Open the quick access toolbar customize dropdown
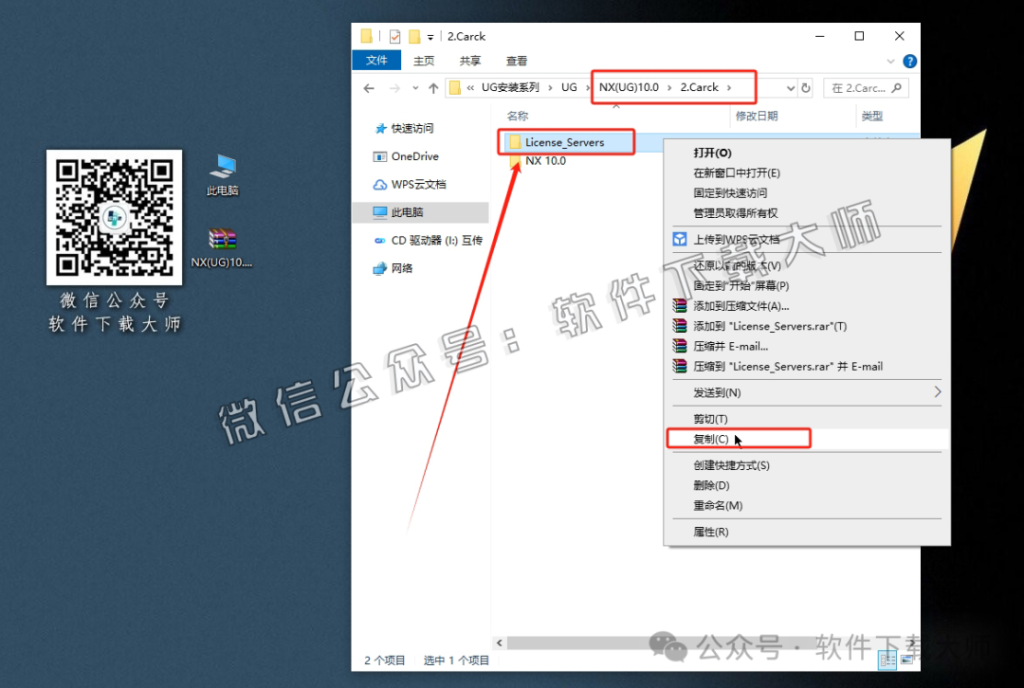Screen dimensions: 1024x688 [x=432, y=36]
